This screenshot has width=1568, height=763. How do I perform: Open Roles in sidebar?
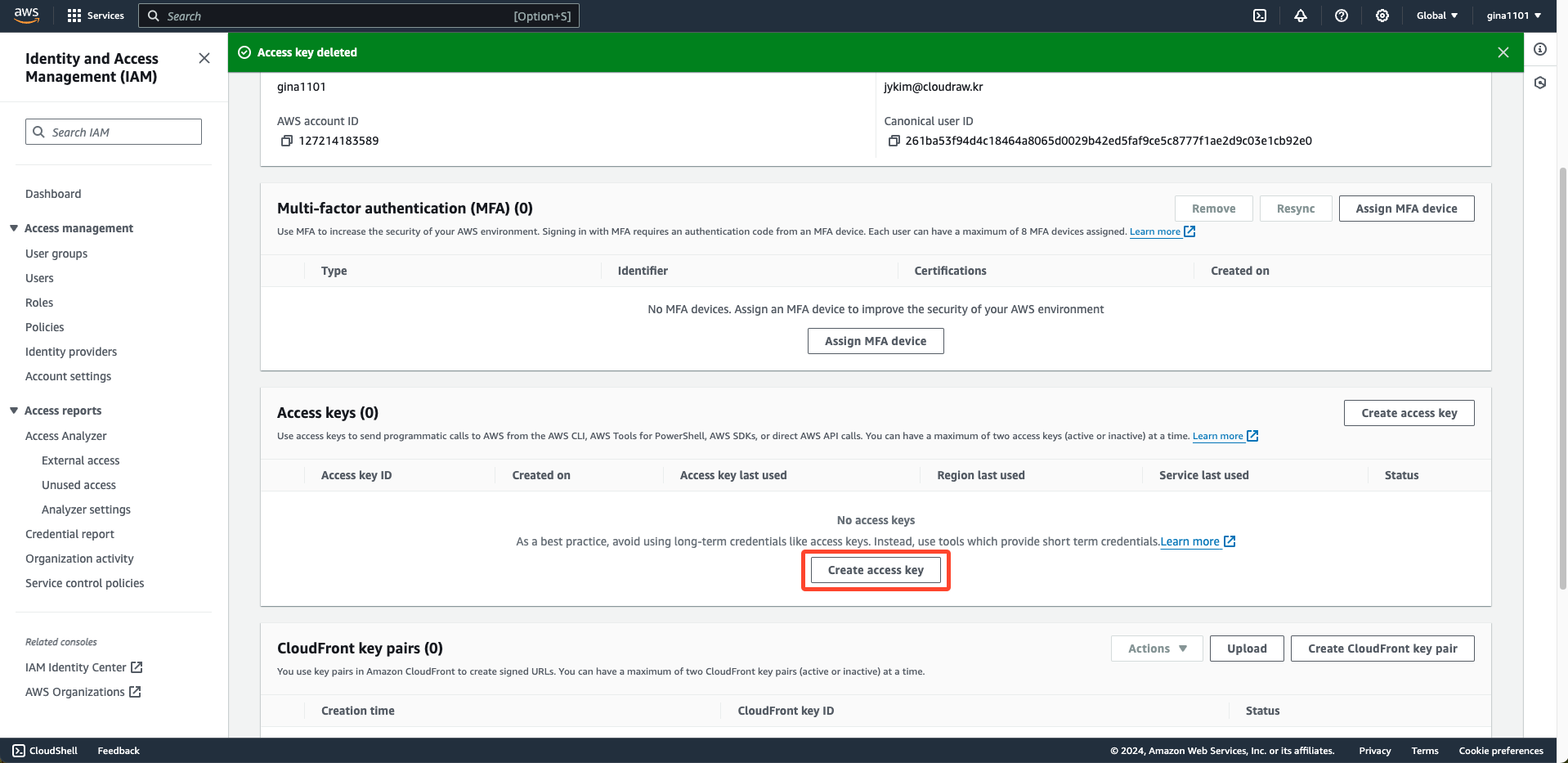[39, 303]
